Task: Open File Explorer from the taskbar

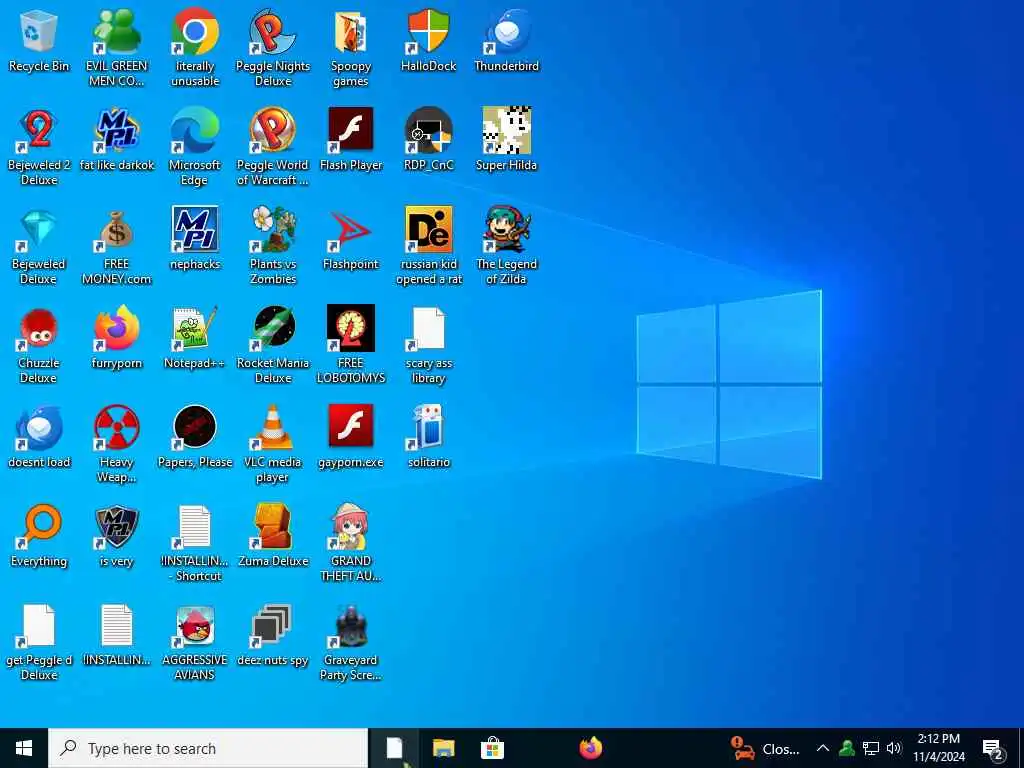Action: tap(443, 748)
